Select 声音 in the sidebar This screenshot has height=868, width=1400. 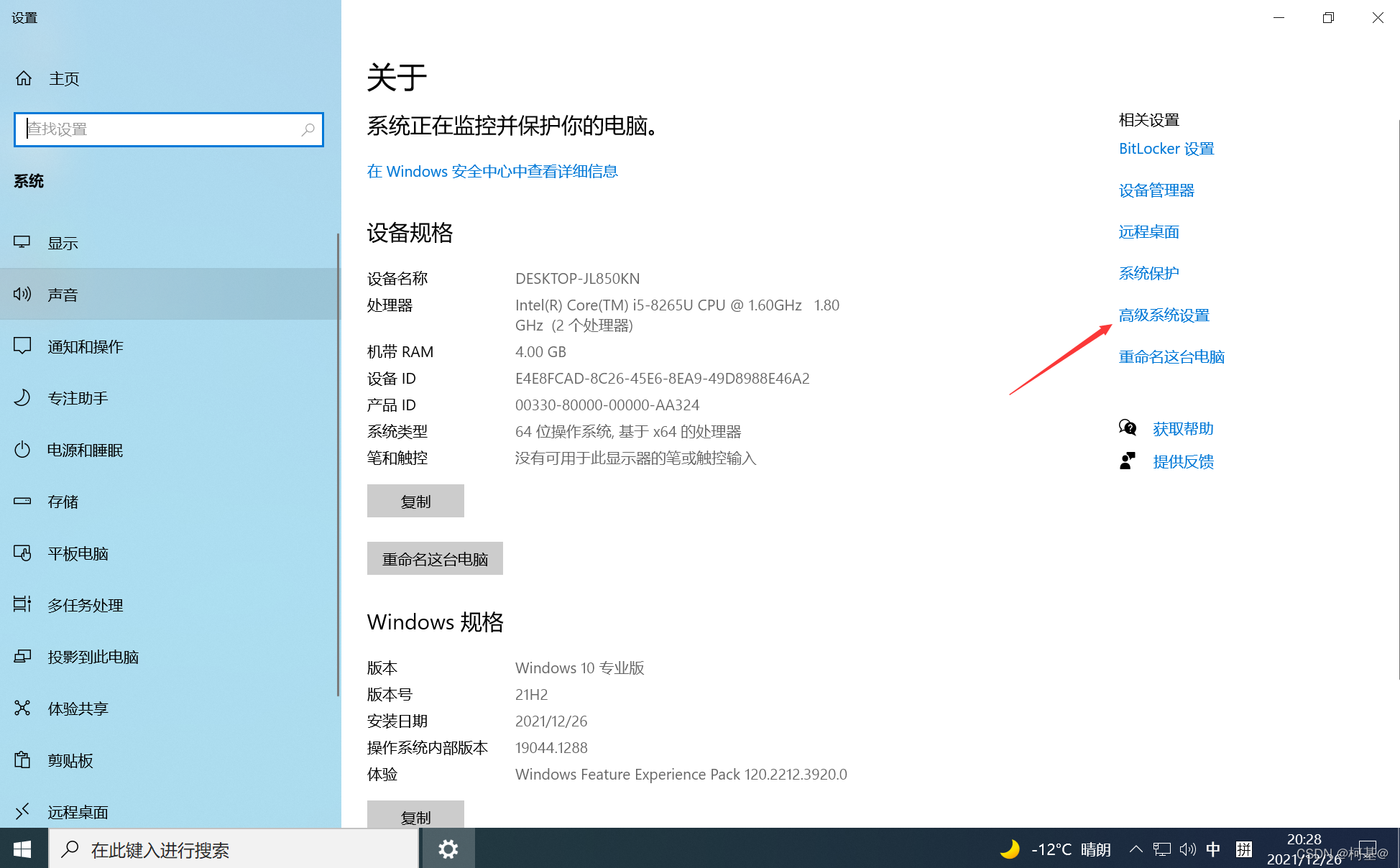[168, 295]
